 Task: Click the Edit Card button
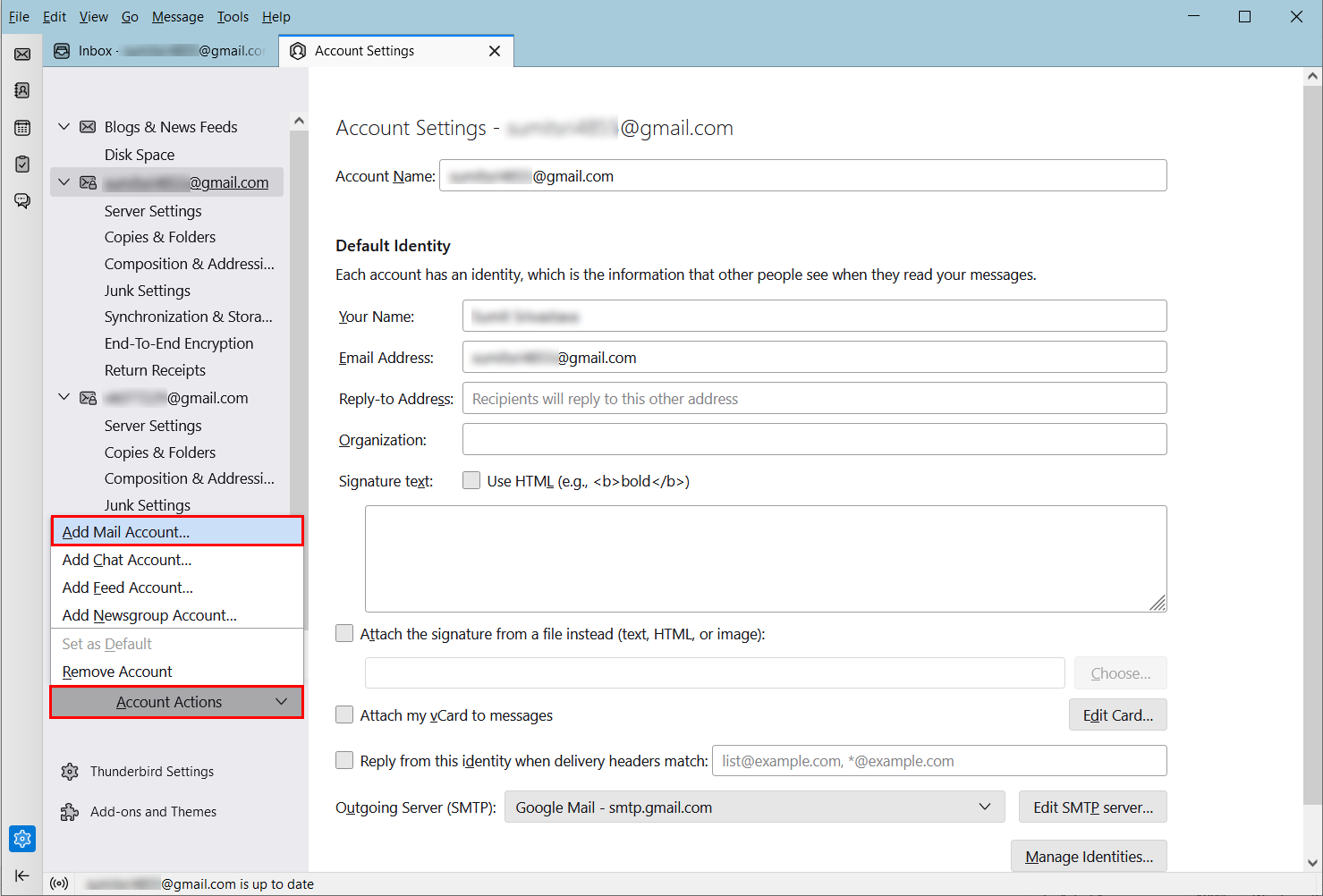pyautogui.click(x=1117, y=714)
